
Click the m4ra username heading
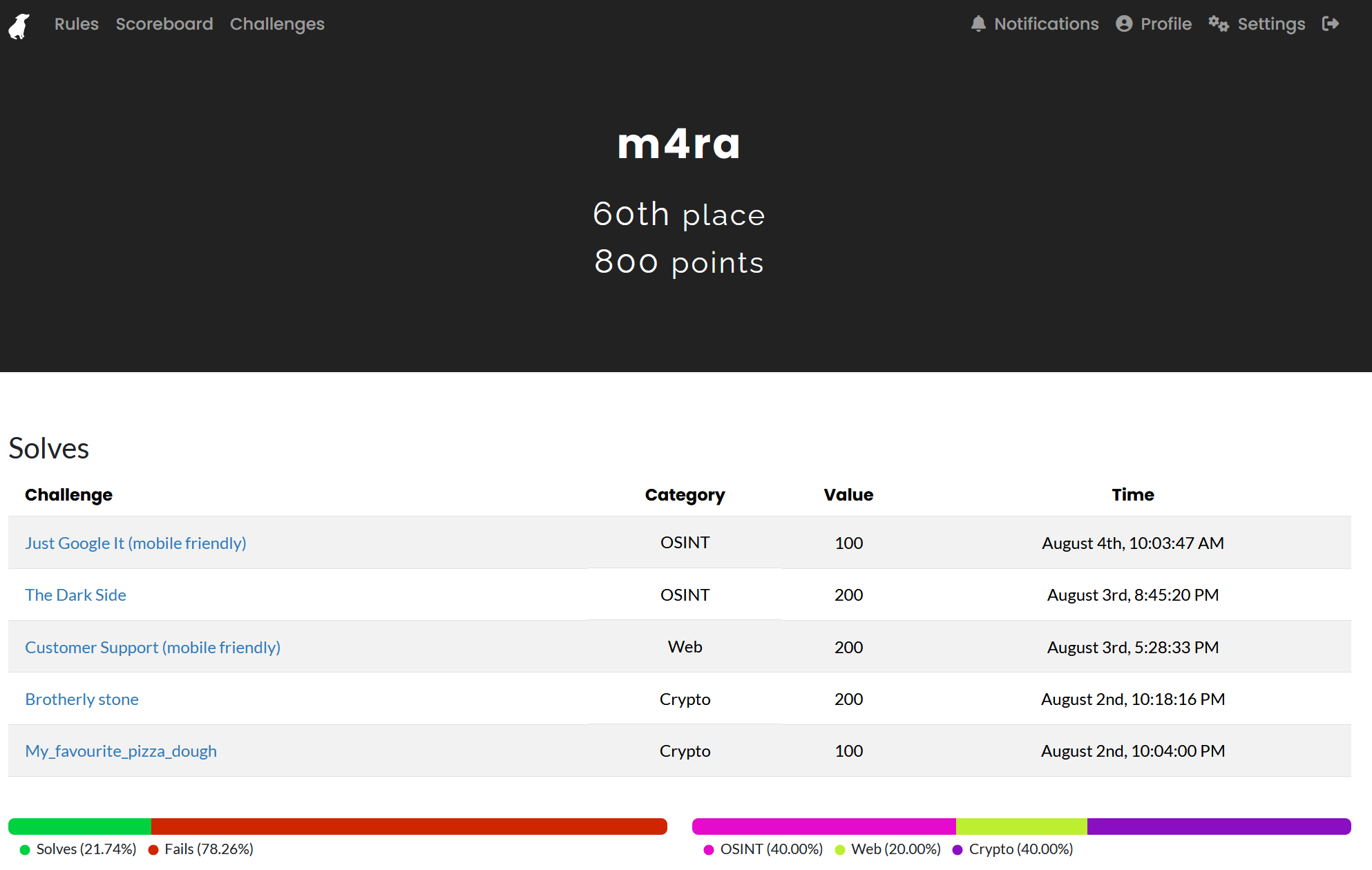(x=679, y=144)
